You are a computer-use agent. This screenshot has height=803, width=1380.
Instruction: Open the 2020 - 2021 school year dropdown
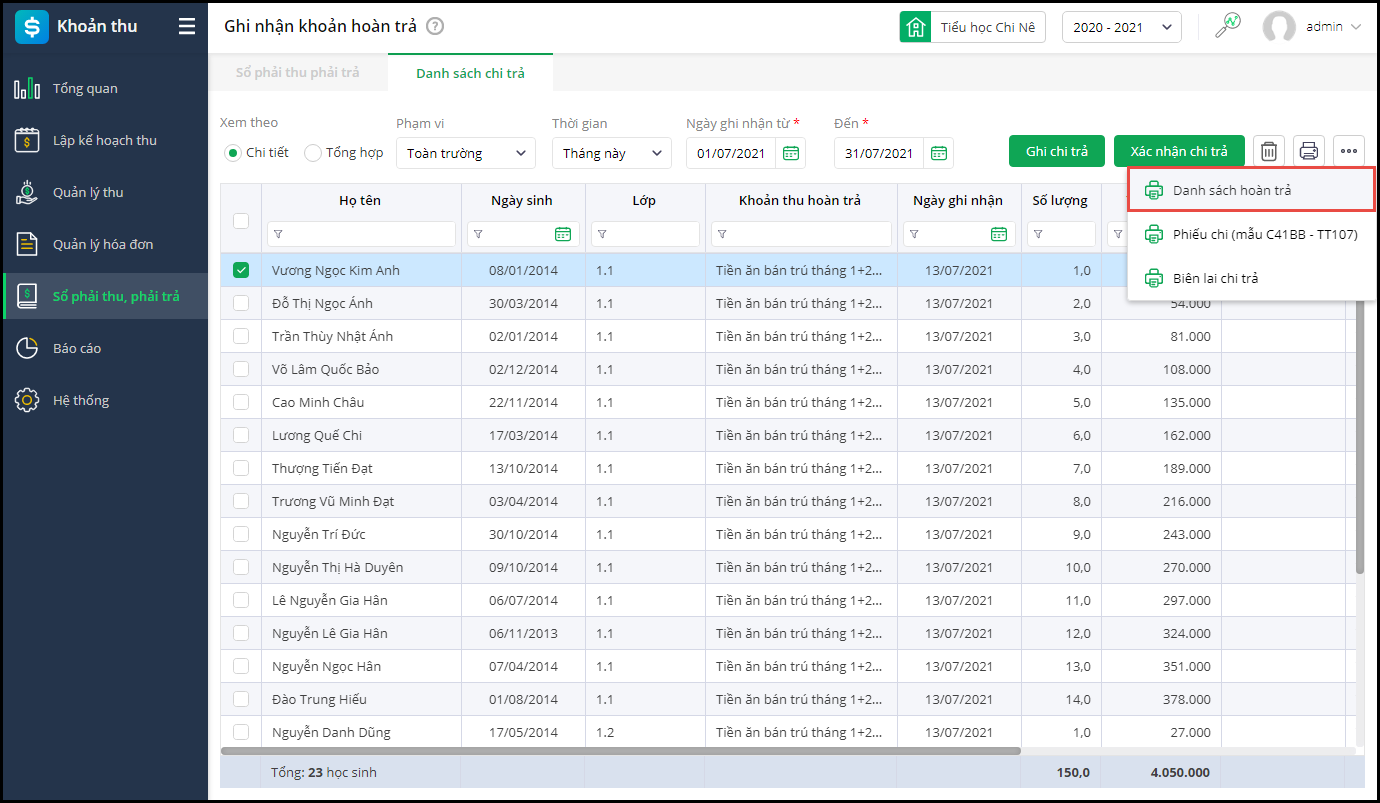tap(1121, 27)
